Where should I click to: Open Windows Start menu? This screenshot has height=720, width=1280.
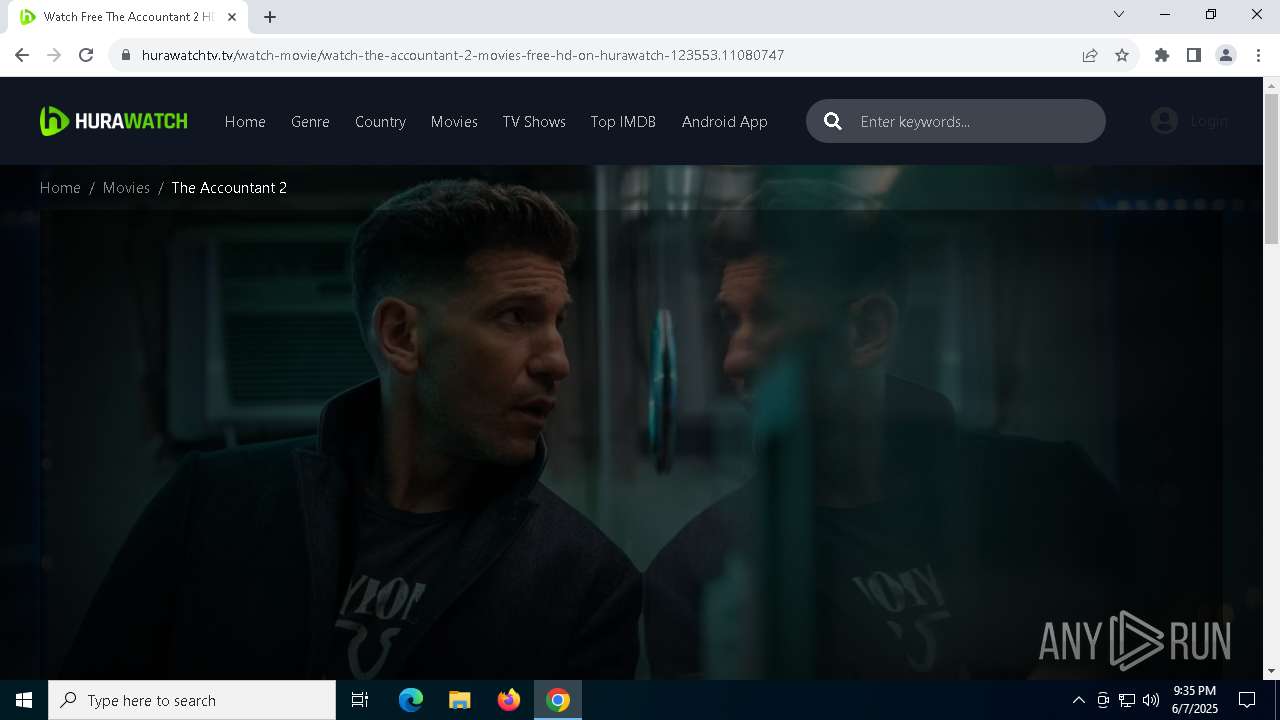tap(24, 700)
